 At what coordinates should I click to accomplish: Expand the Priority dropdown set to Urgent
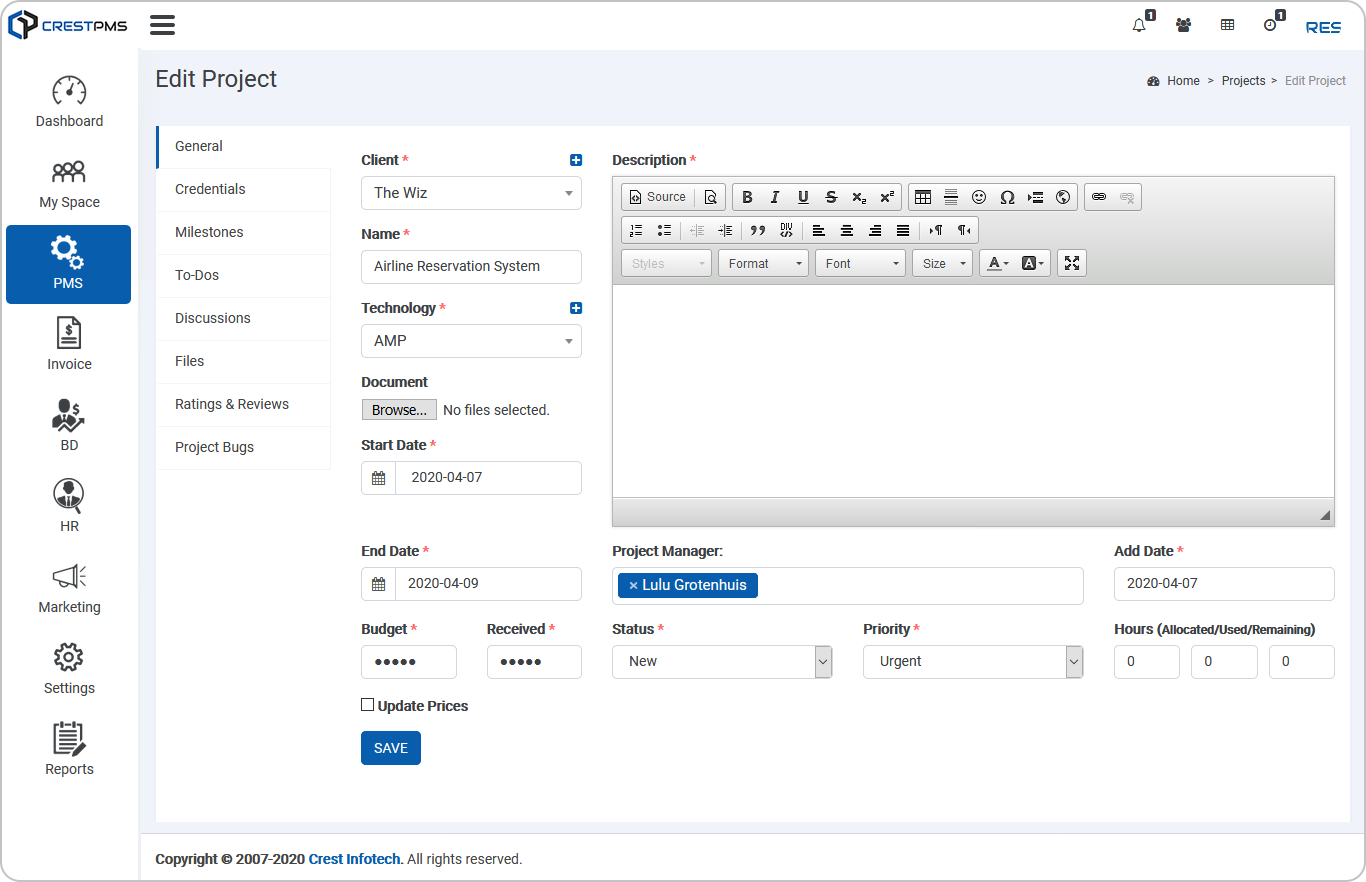click(x=972, y=662)
